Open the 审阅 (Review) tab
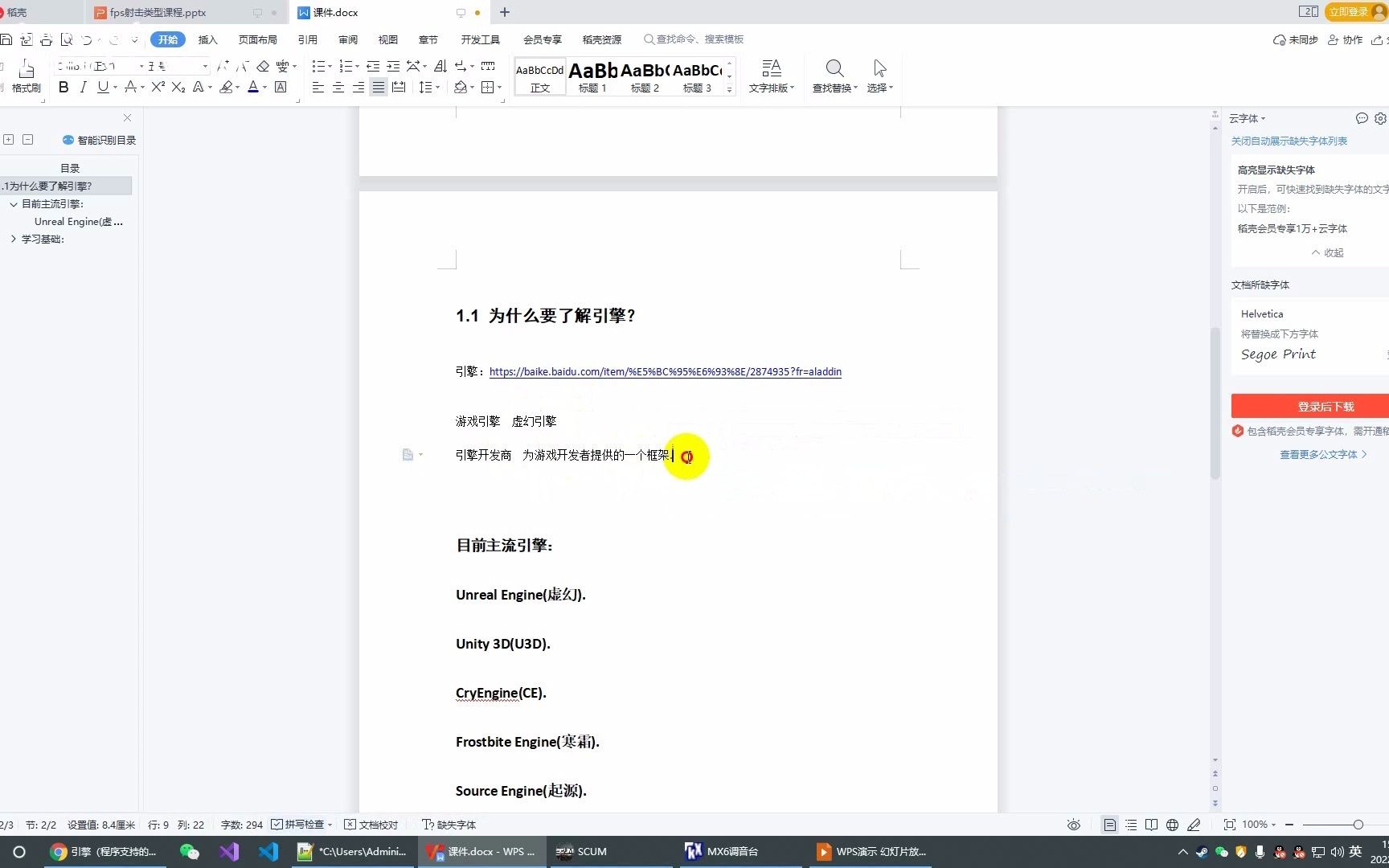Viewport: 1389px width, 868px height. tap(348, 39)
